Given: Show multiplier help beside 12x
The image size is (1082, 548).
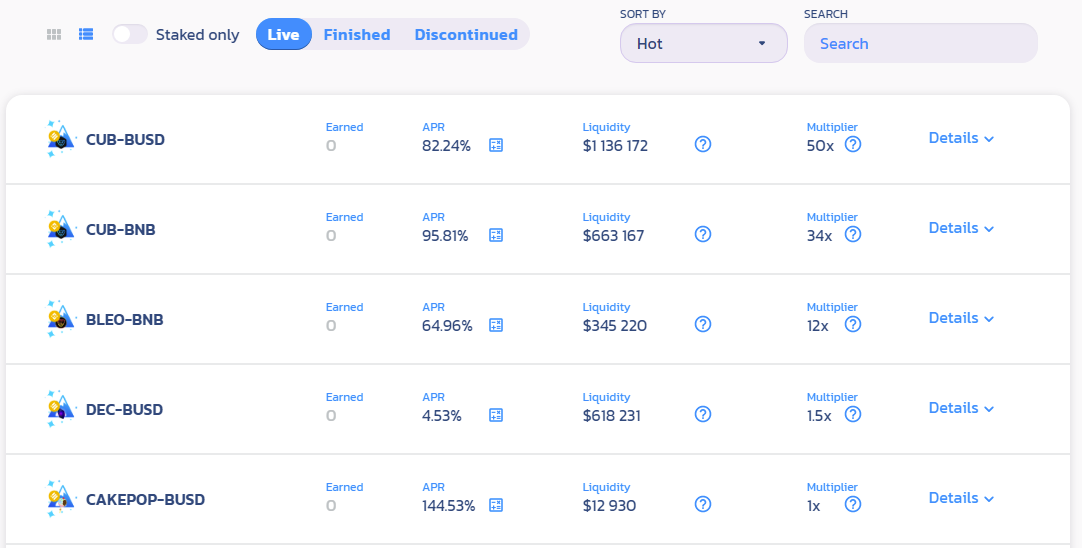Looking at the screenshot, I should pos(853,324).
